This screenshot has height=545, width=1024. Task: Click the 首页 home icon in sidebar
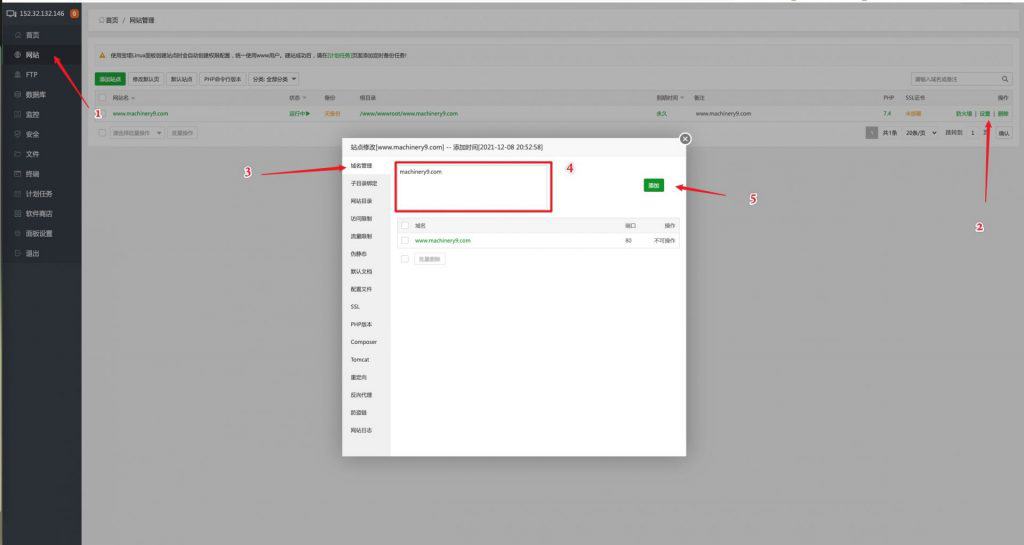(x=18, y=35)
